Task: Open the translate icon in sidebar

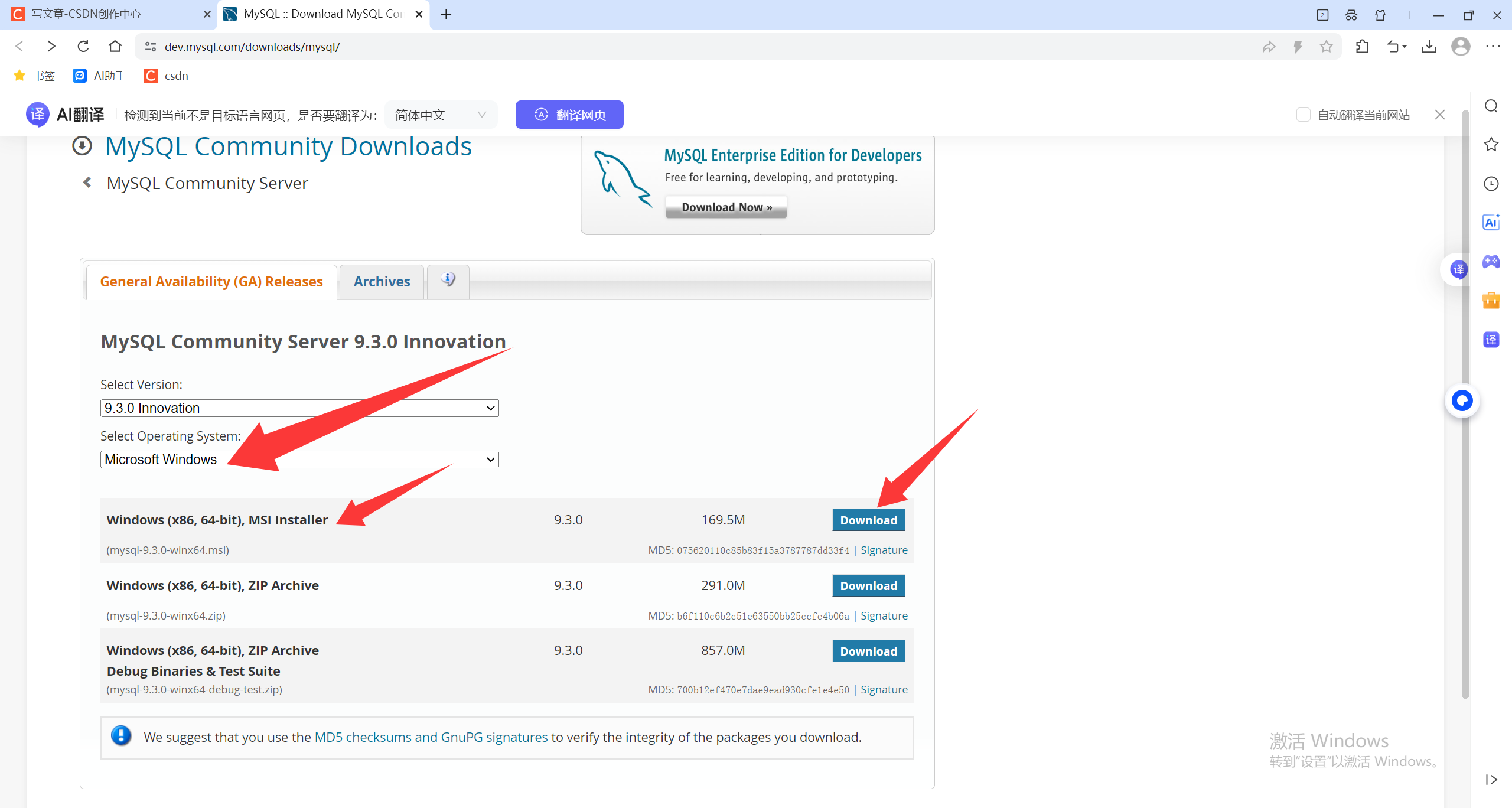Action: point(1491,340)
